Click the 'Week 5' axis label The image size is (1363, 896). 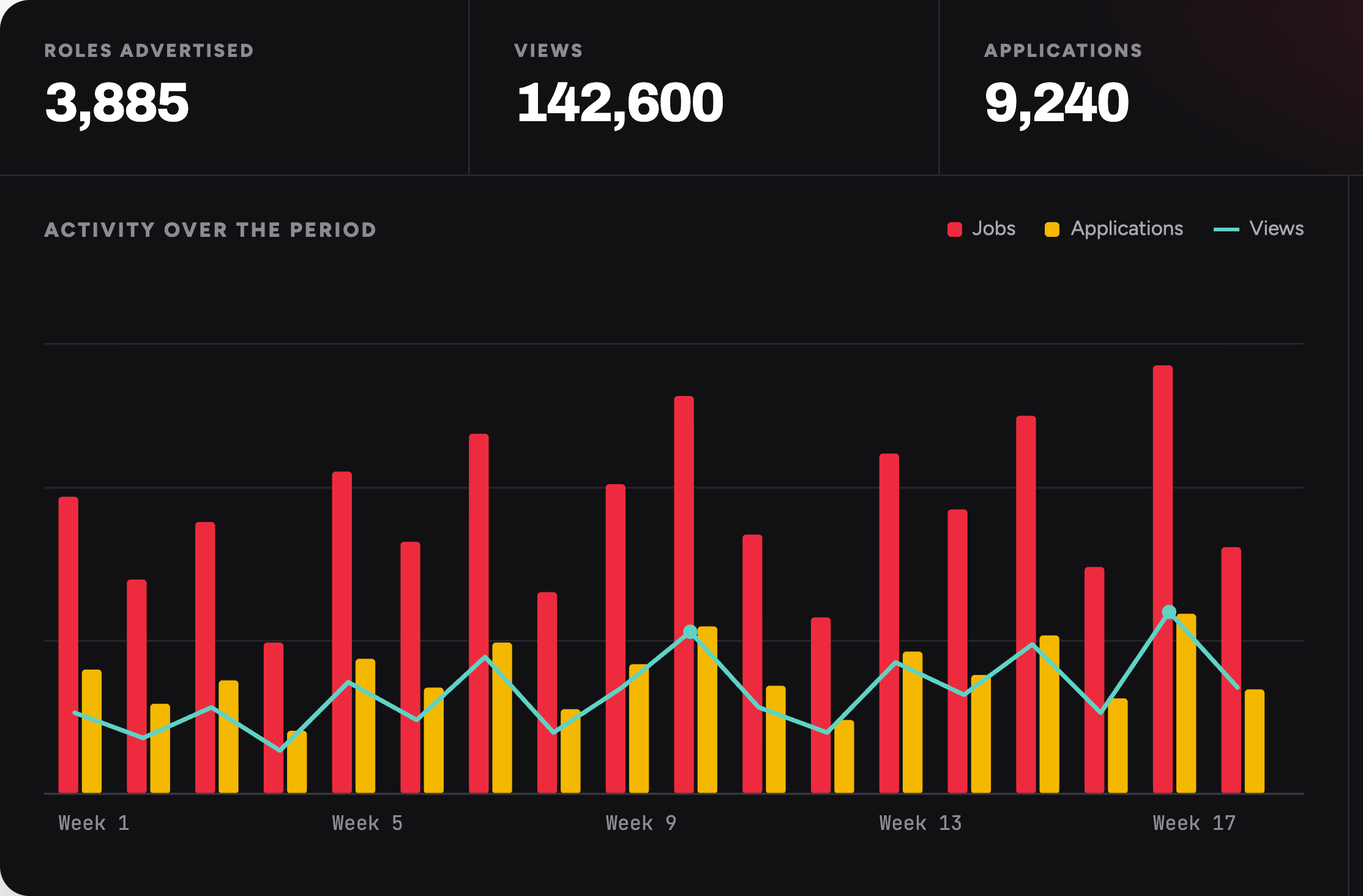368,823
